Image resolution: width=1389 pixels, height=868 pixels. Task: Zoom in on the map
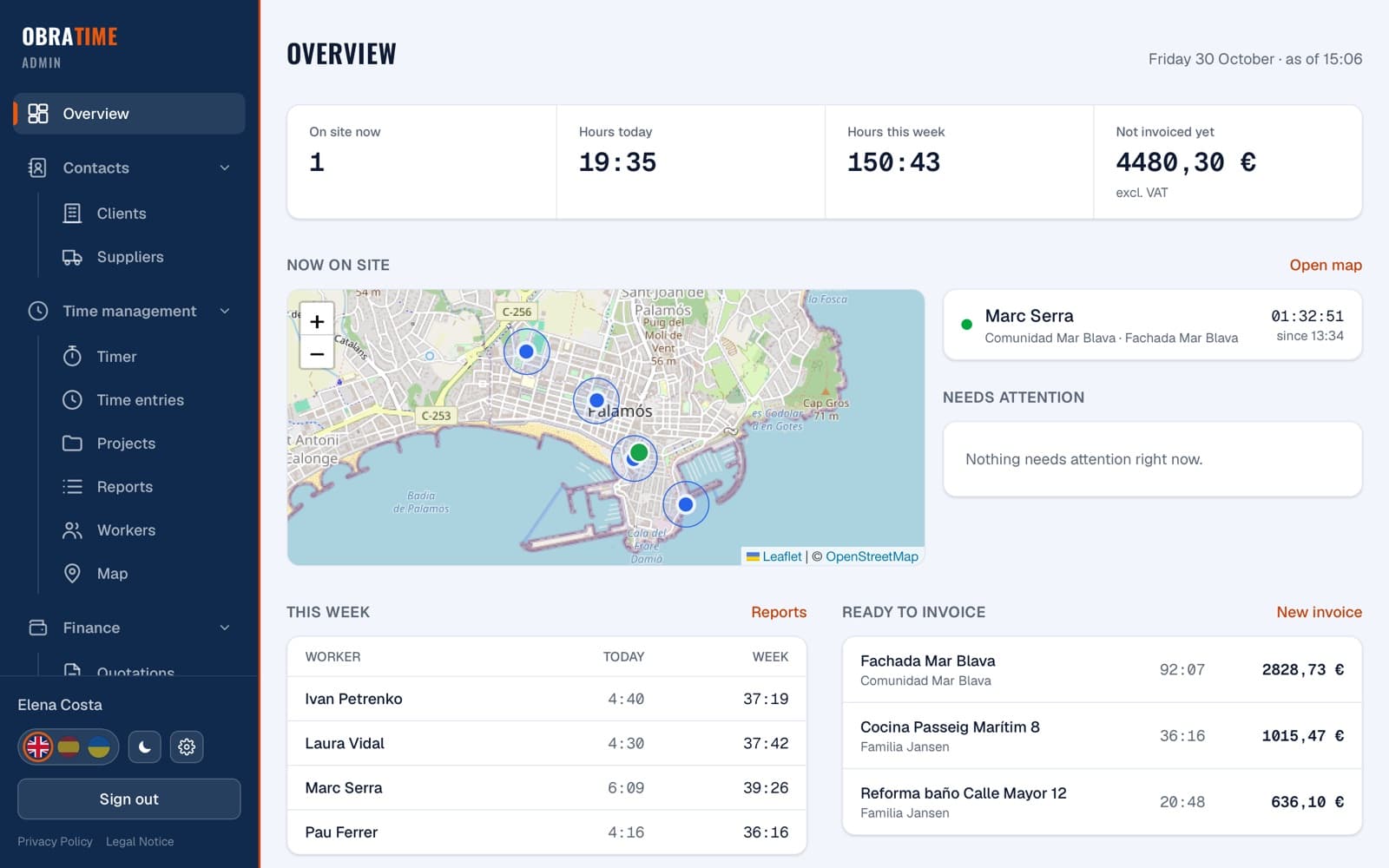pos(317,321)
